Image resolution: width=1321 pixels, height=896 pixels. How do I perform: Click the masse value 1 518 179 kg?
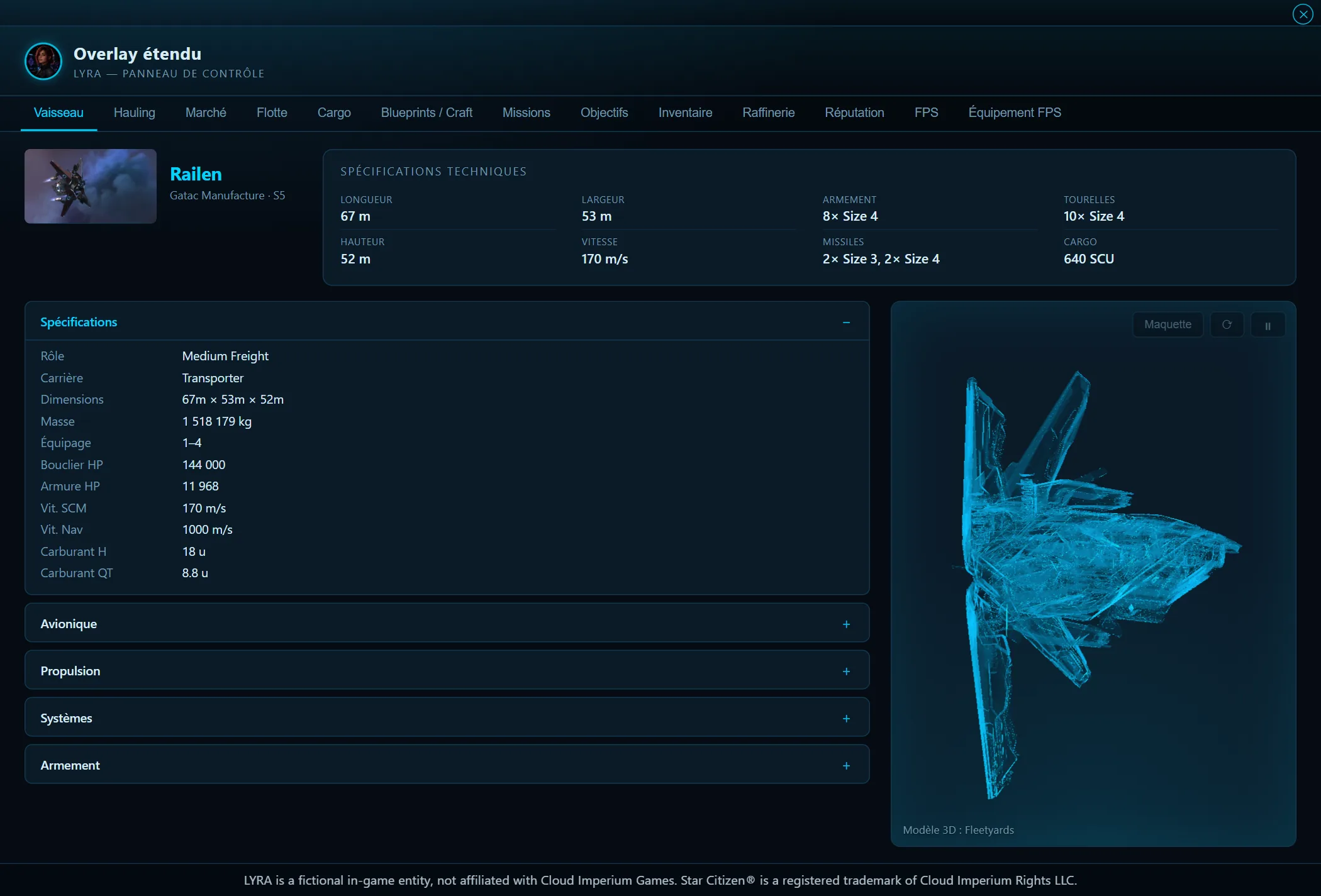click(216, 421)
